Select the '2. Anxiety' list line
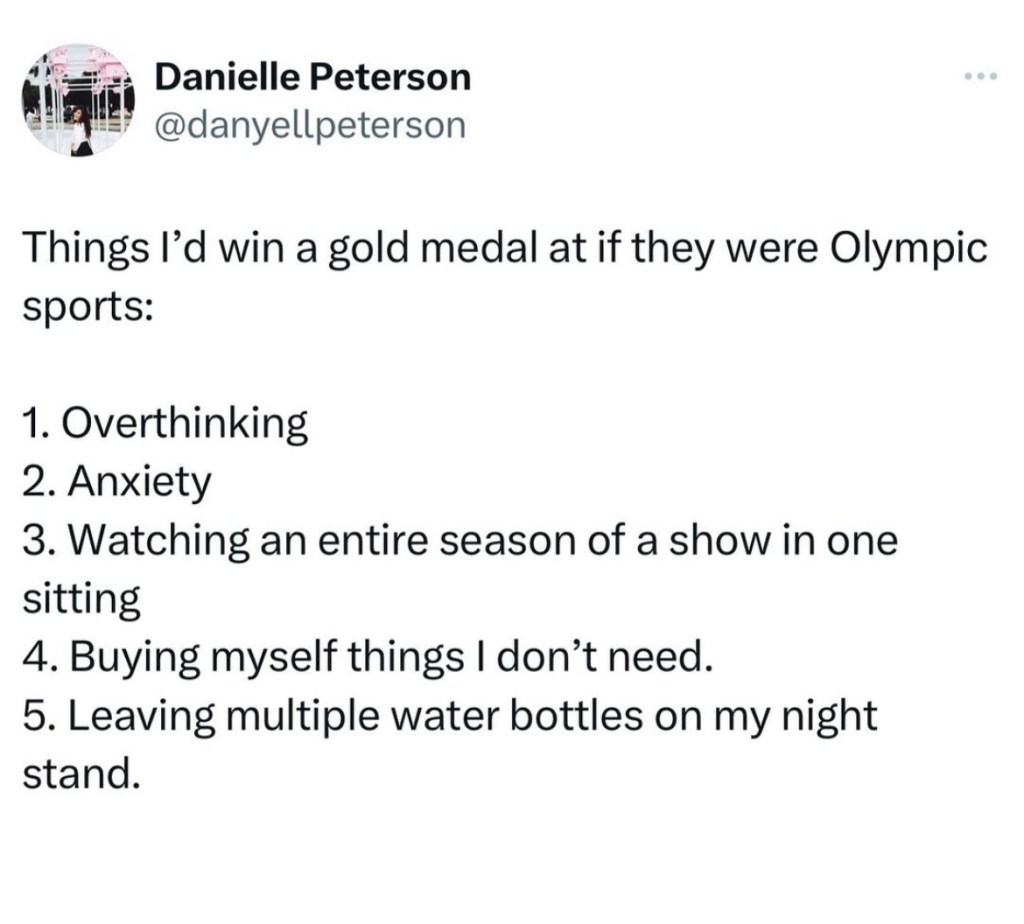Viewport: 1024px width, 924px height. 116,483
